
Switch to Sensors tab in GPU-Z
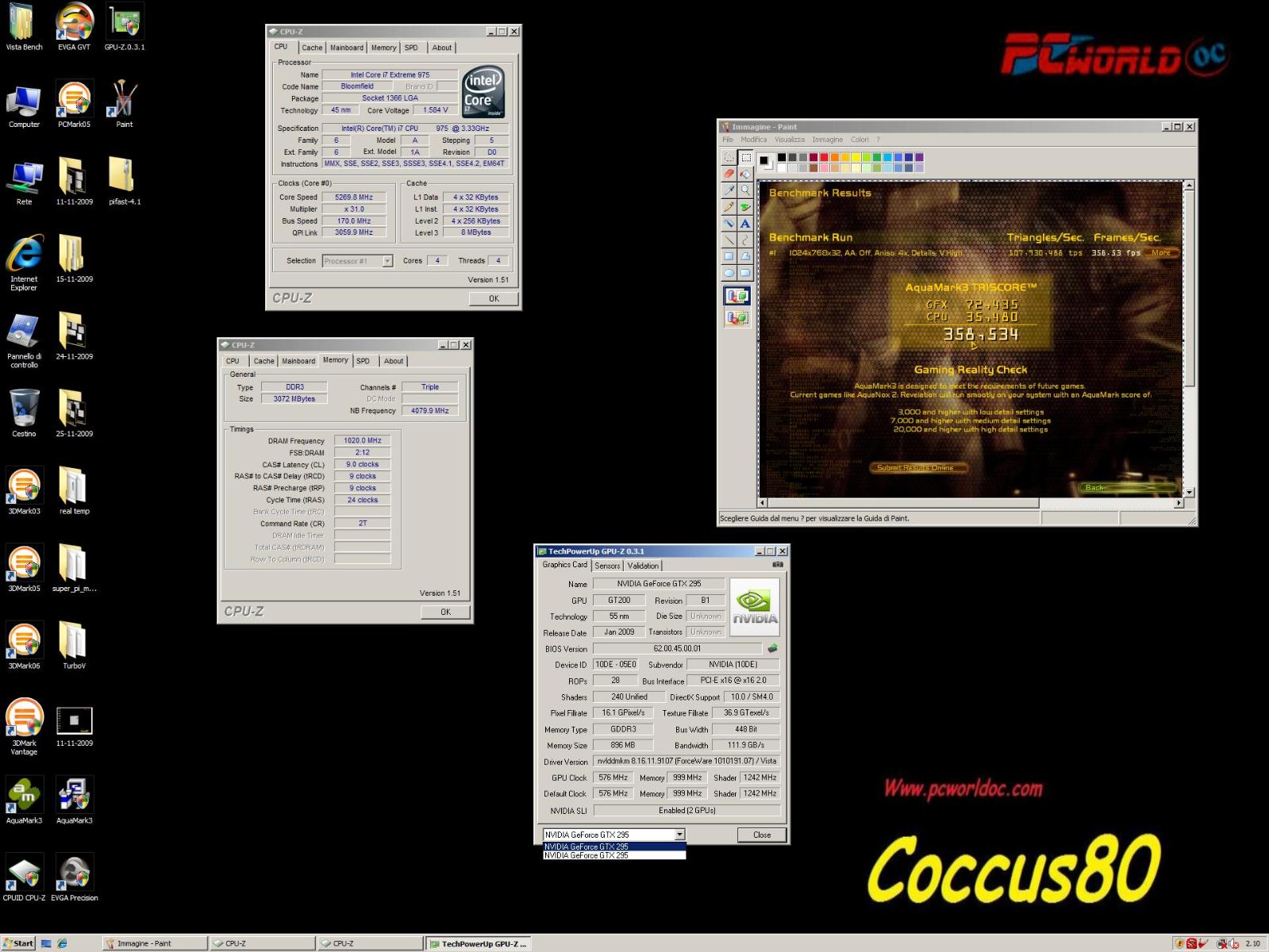[607, 566]
